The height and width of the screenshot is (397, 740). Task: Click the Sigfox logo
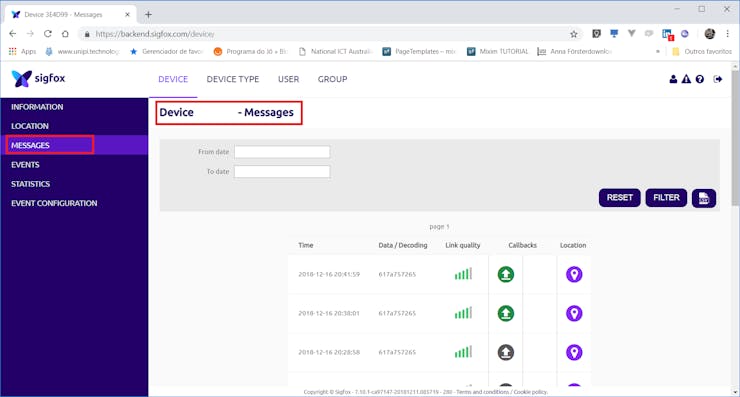(x=38, y=78)
